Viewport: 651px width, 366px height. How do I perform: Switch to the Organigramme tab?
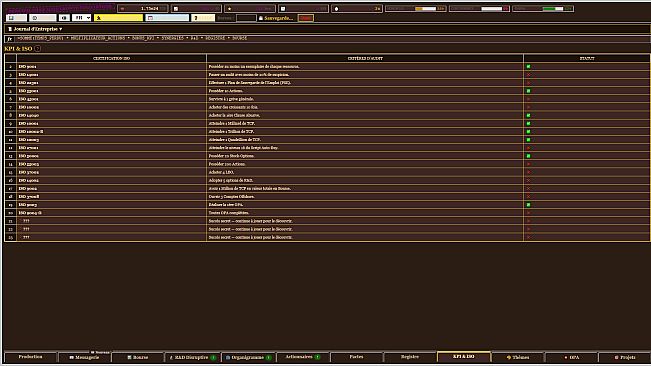[x=248, y=357]
